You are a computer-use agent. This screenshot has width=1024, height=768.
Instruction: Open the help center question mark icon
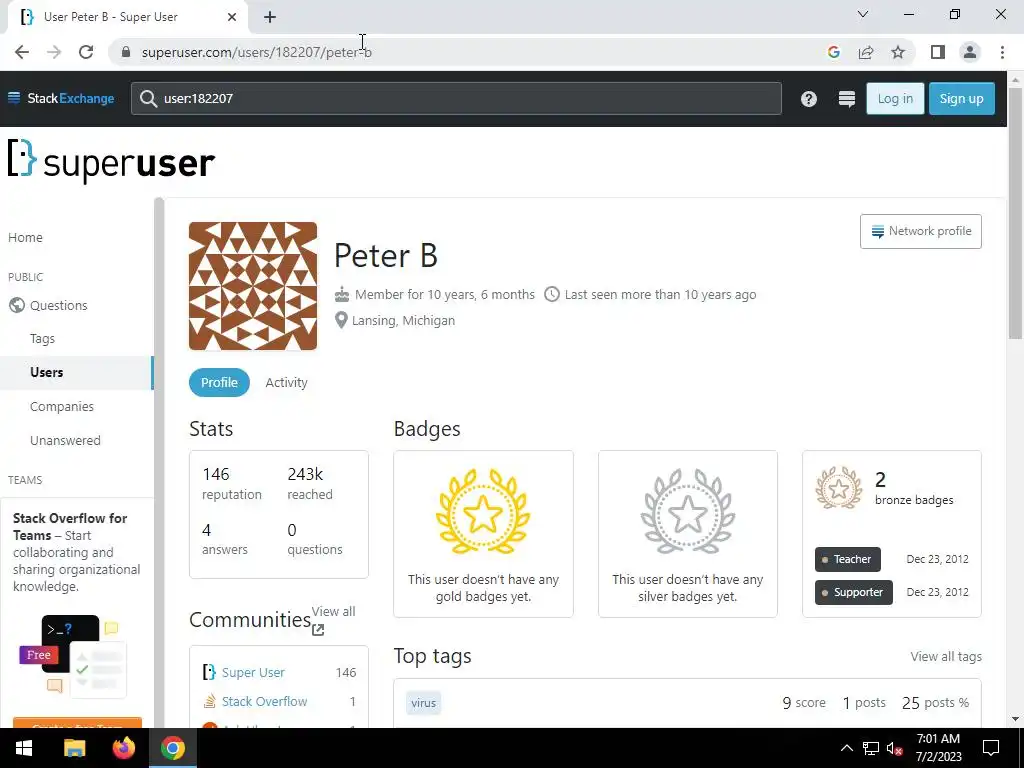tap(808, 99)
